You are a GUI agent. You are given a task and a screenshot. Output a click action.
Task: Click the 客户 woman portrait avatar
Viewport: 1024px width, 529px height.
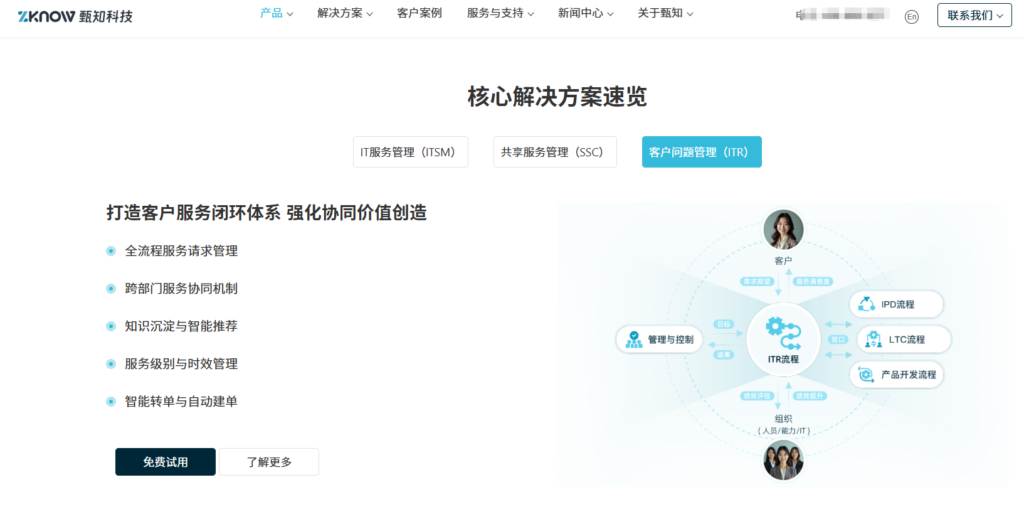coord(783,229)
